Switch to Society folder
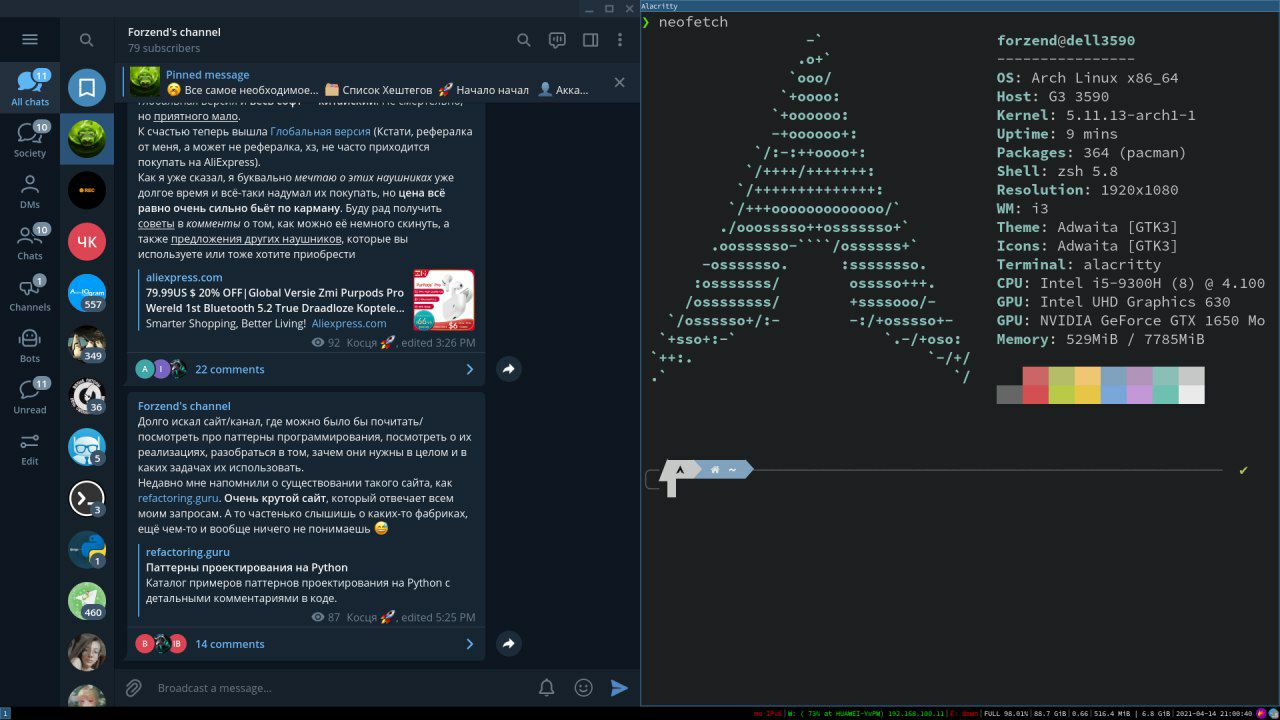This screenshot has height=720, width=1280. tap(30, 140)
